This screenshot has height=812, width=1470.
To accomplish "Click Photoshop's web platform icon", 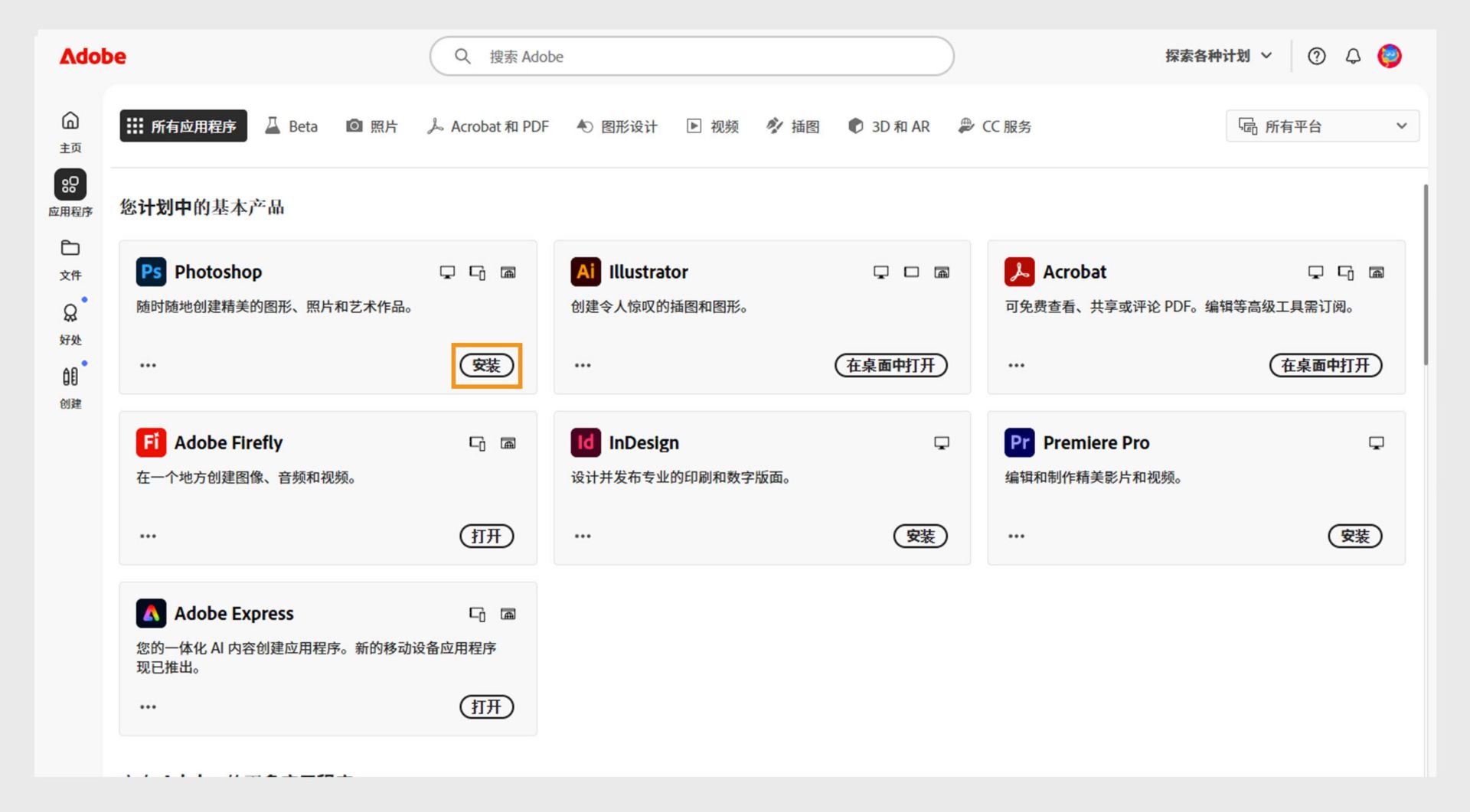I will tap(508, 272).
